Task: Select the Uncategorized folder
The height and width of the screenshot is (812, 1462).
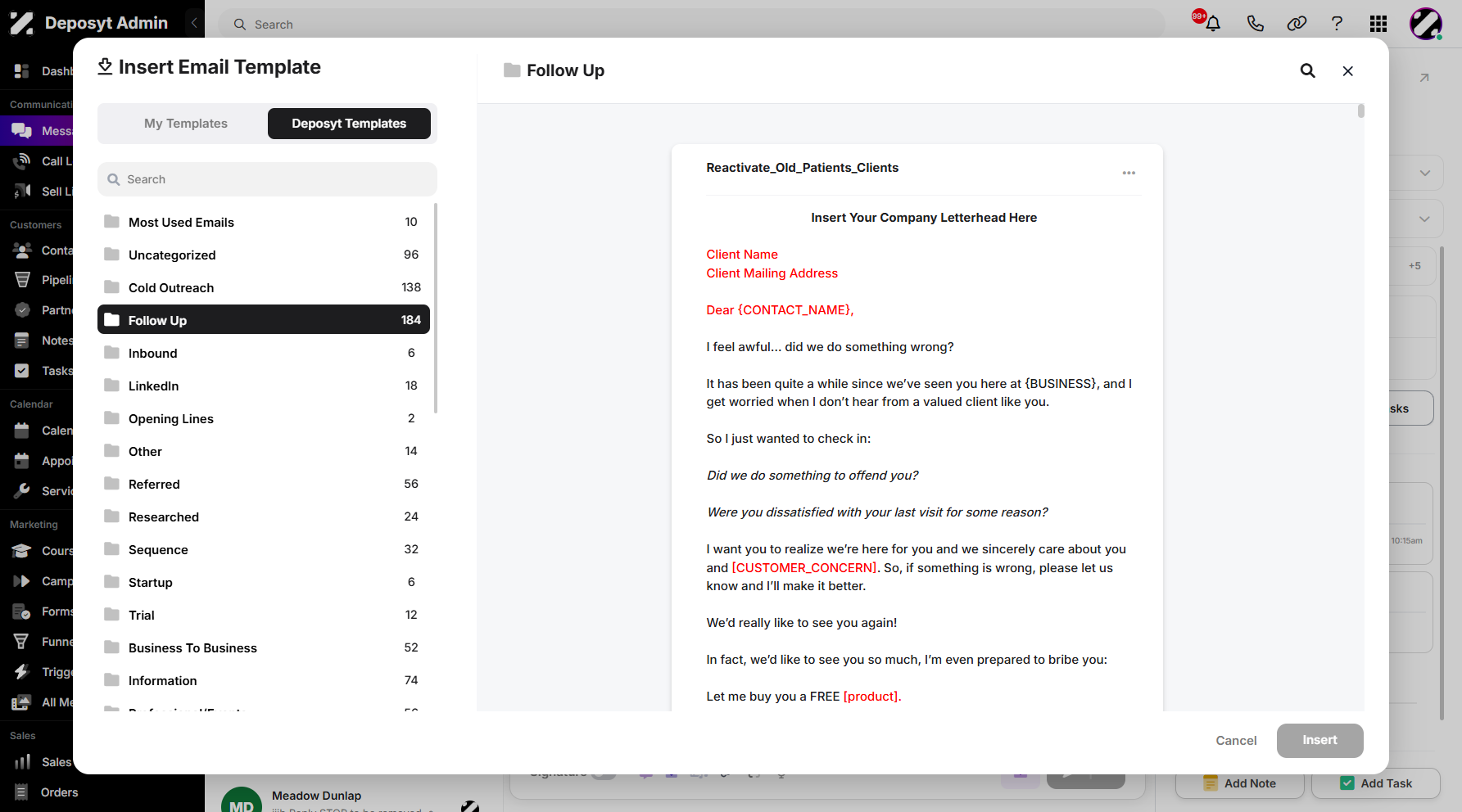Action: [264, 255]
